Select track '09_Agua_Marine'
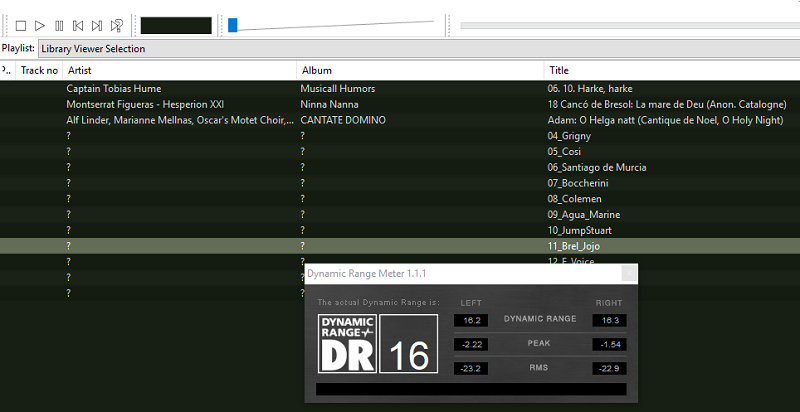The width and height of the screenshot is (800, 412). point(584,215)
